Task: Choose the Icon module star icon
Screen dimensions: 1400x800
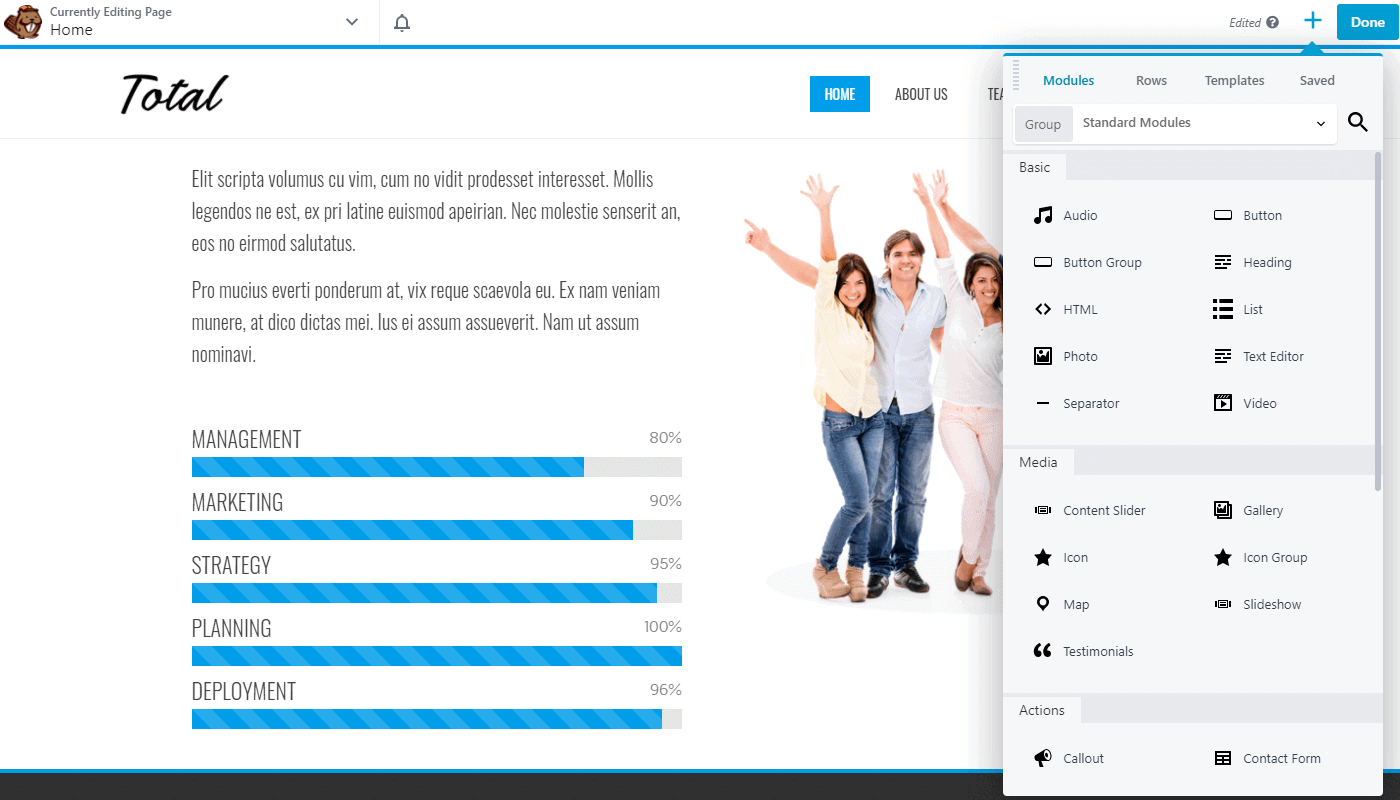Action: pyautogui.click(x=1043, y=557)
